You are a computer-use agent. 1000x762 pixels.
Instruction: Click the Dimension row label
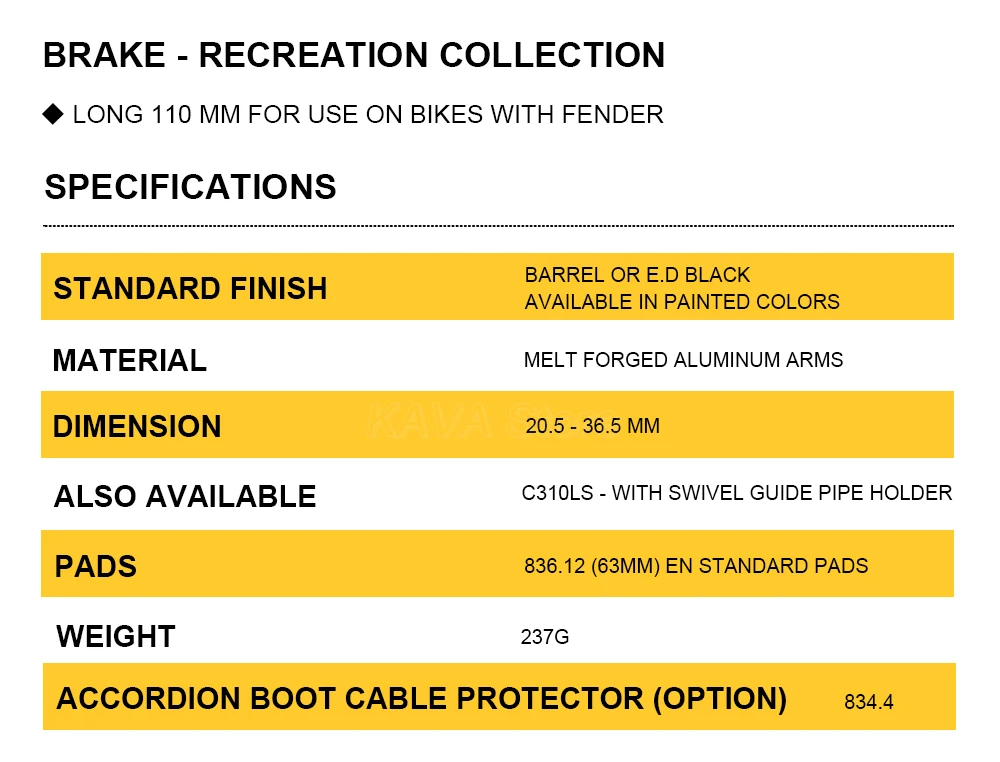point(137,426)
